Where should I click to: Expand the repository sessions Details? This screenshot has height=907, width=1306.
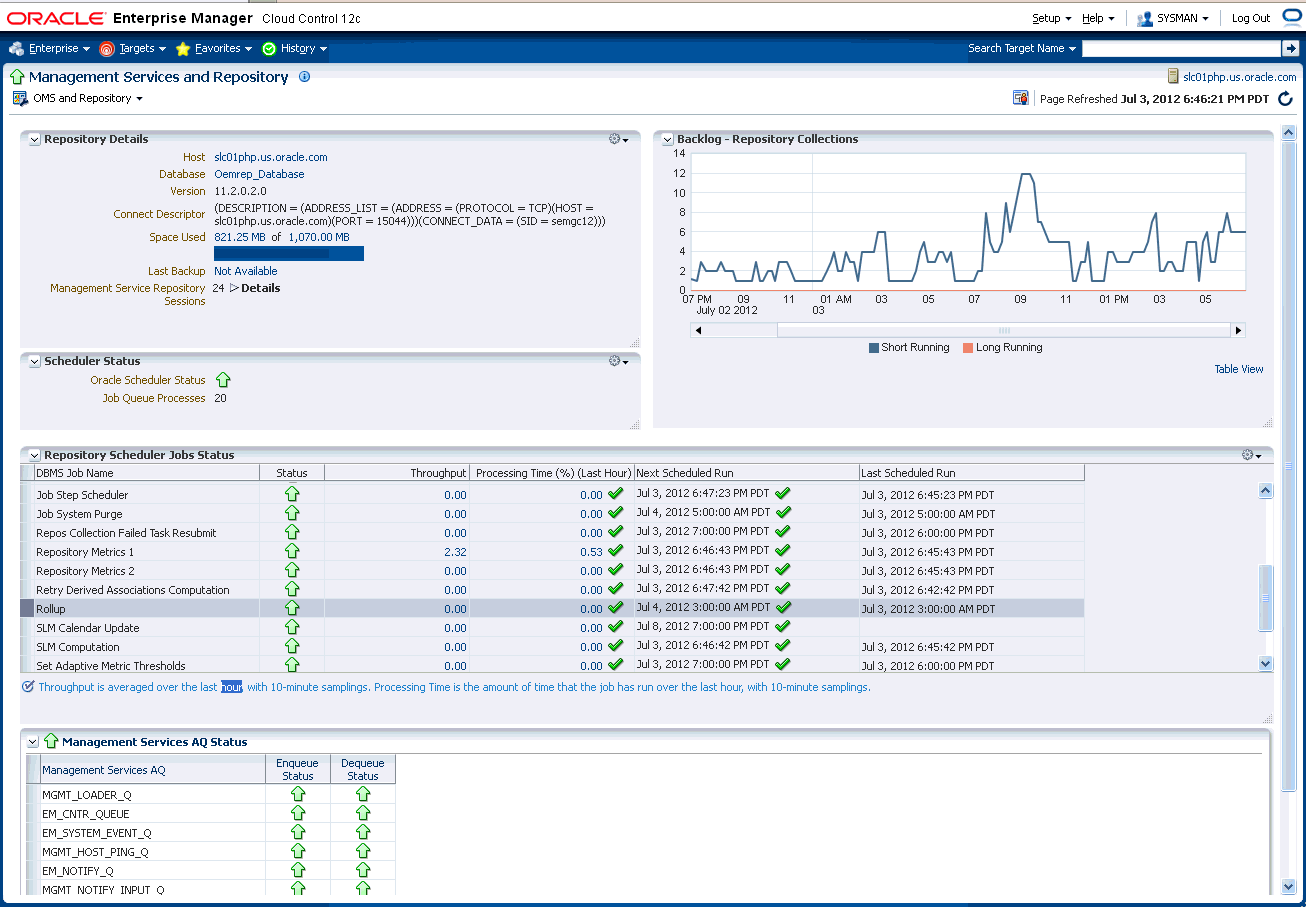[255, 288]
